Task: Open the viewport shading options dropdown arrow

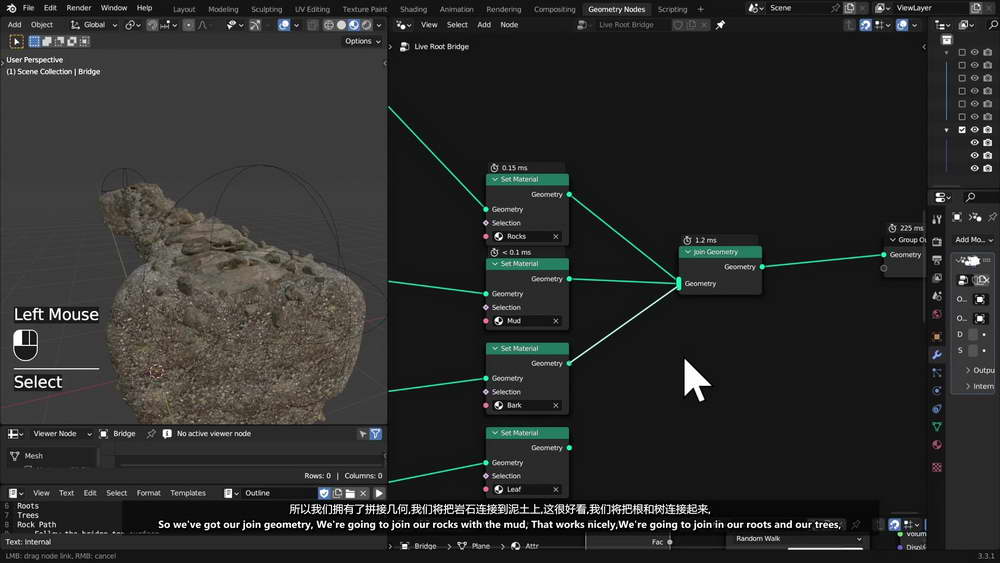Action: (x=379, y=25)
